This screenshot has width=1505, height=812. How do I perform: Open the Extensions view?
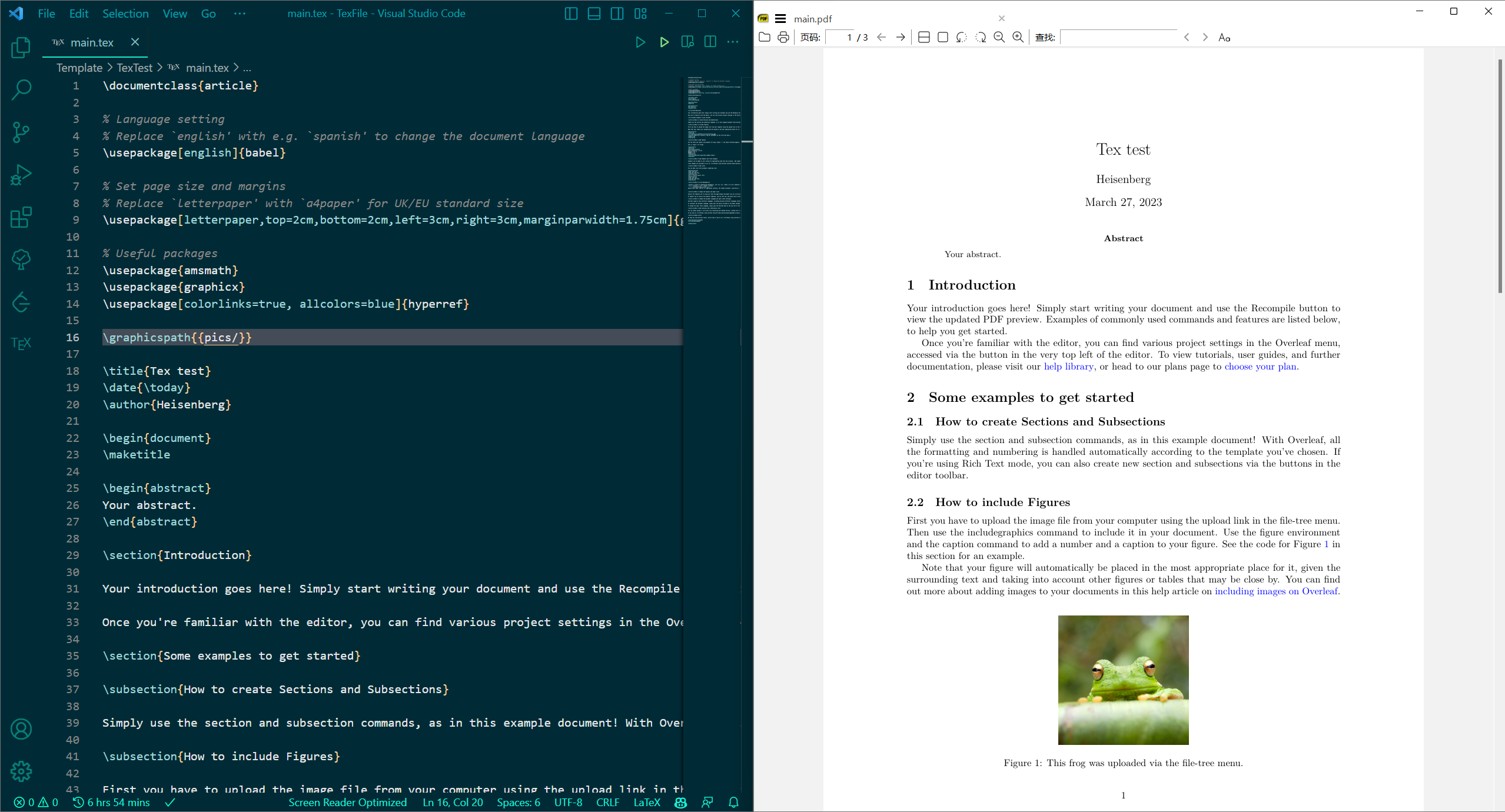21,218
